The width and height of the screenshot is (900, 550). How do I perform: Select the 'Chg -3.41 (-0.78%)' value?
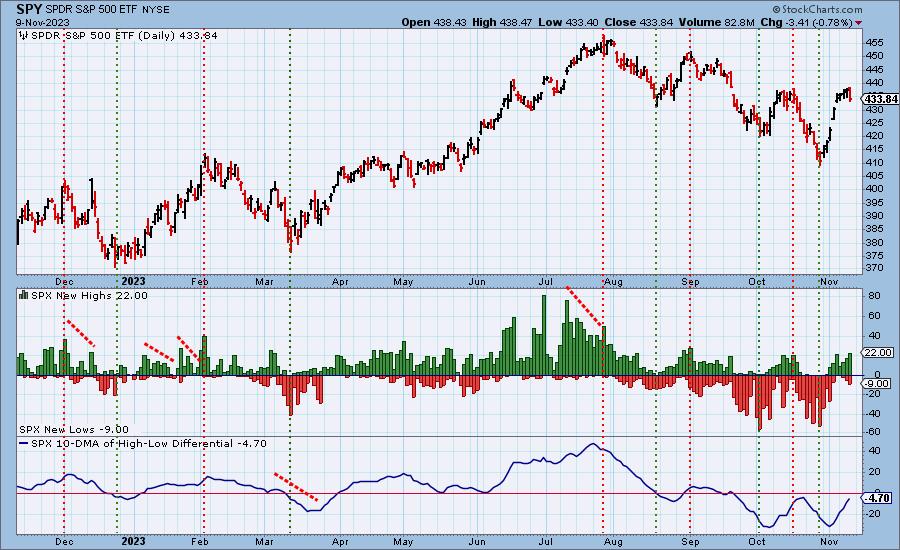(x=806, y=22)
